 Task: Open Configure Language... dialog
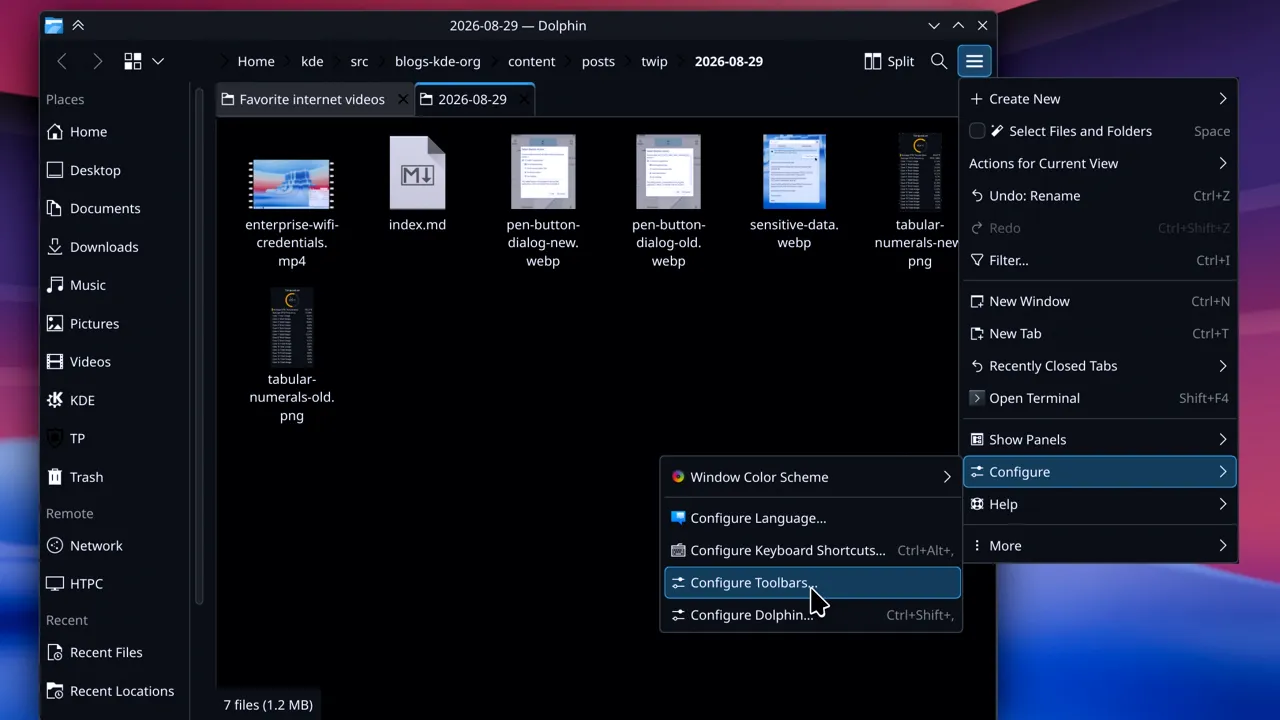click(812, 518)
